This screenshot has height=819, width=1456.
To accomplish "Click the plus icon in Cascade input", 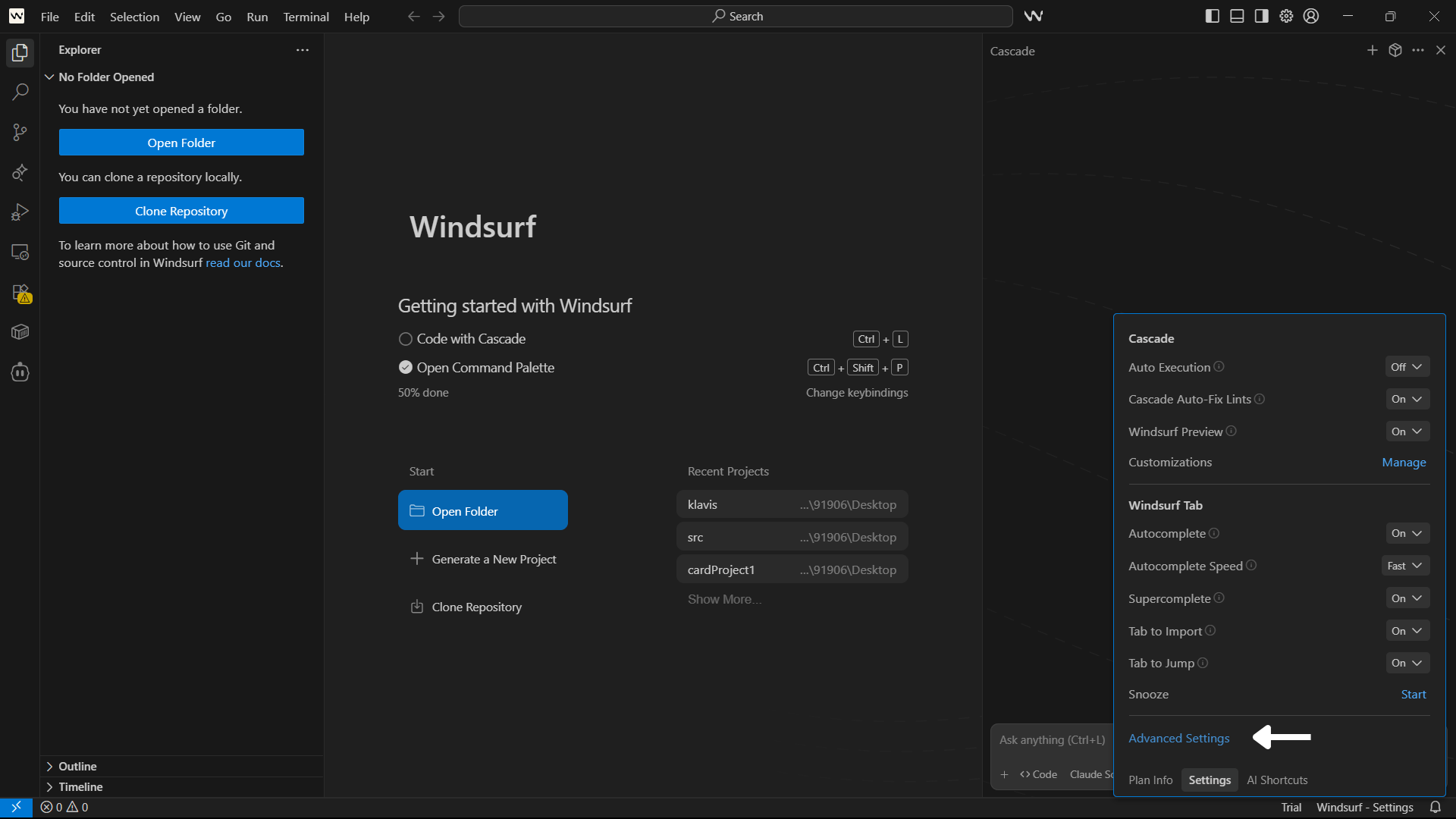I will click(1004, 774).
